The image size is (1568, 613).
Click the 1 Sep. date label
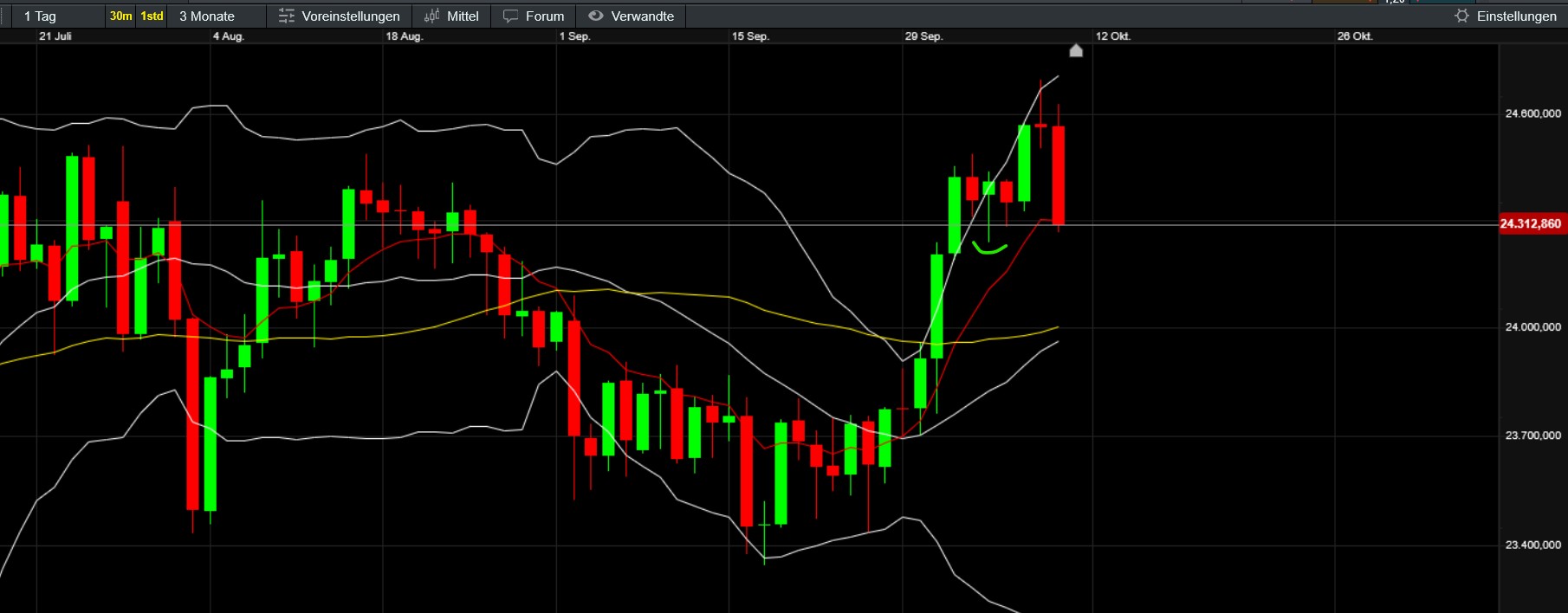[574, 36]
